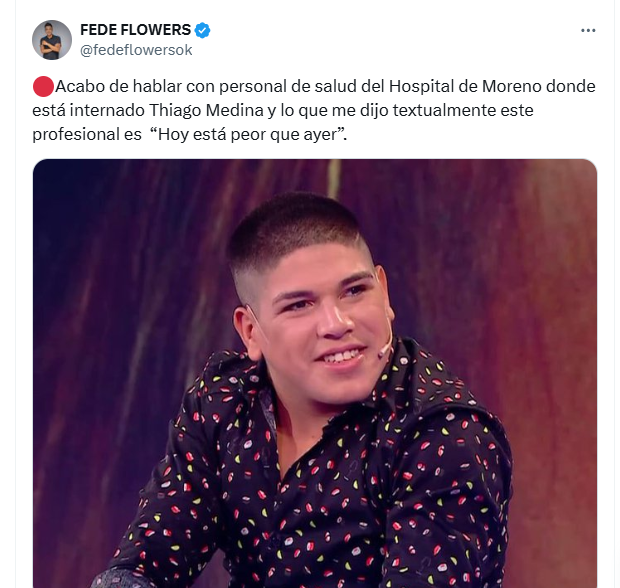Click the word "donde" ending the first line
The width and height of the screenshot is (620, 588).
tap(571, 86)
